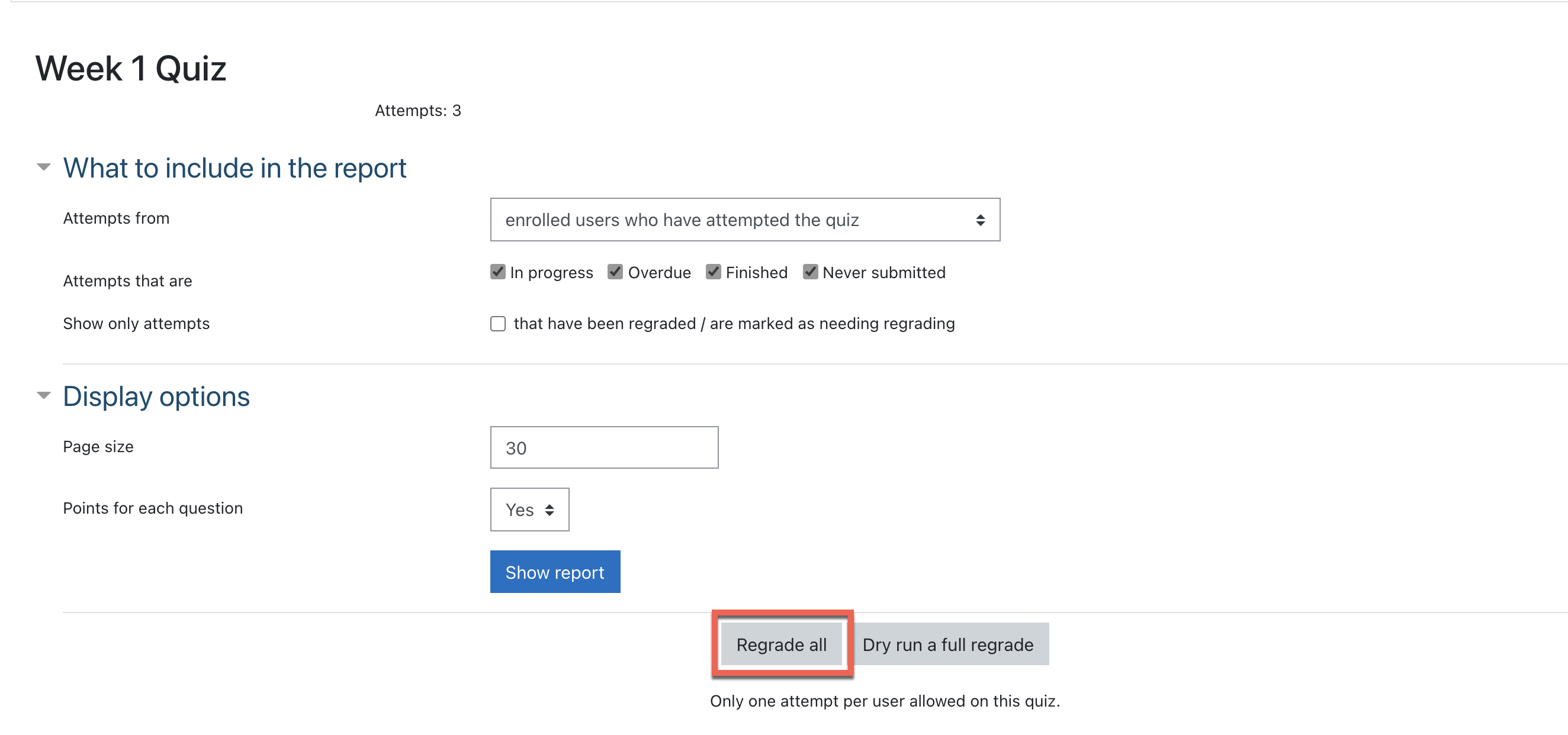Click the 'Page size' field label
The width and height of the screenshot is (1568, 735).
[x=98, y=447]
